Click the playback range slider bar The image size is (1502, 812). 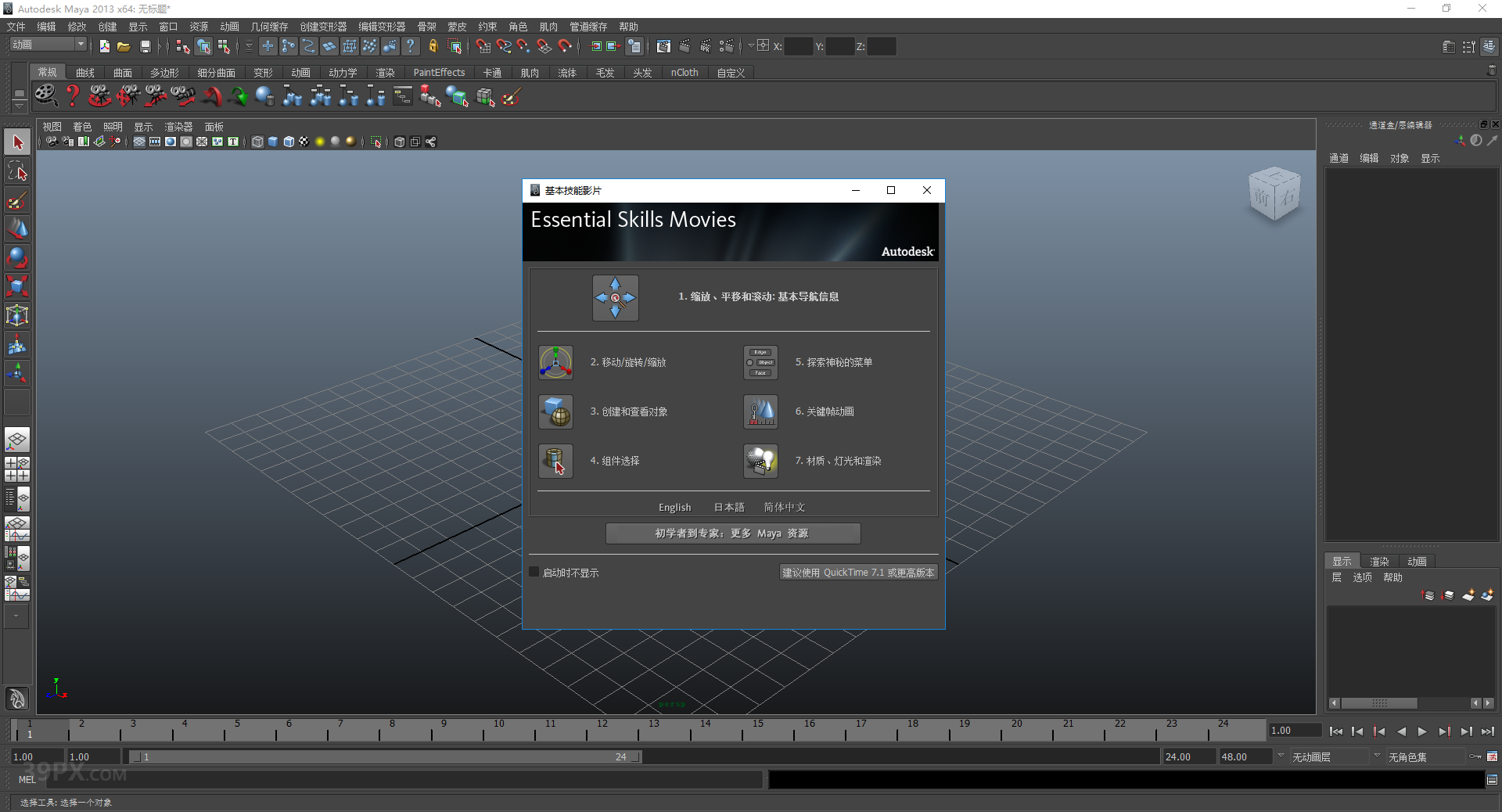pos(383,757)
